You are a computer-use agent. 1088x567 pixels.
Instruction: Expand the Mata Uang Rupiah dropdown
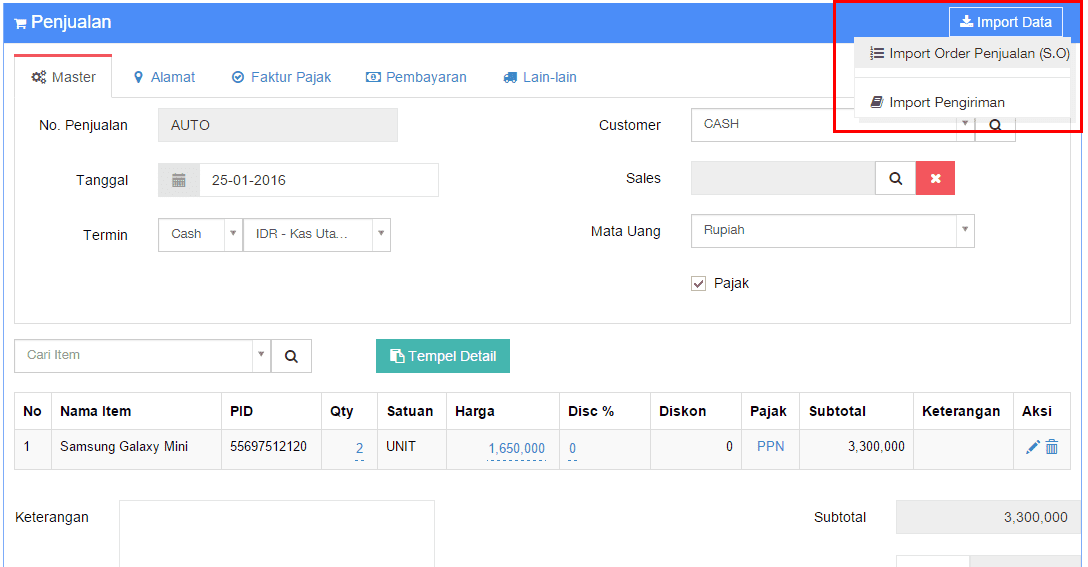pos(964,230)
